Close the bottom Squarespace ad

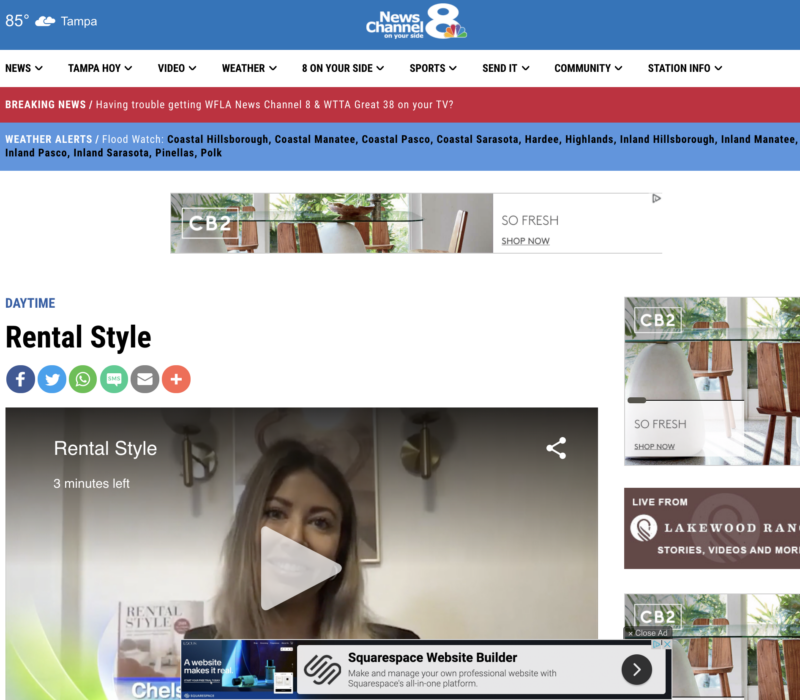click(650, 633)
